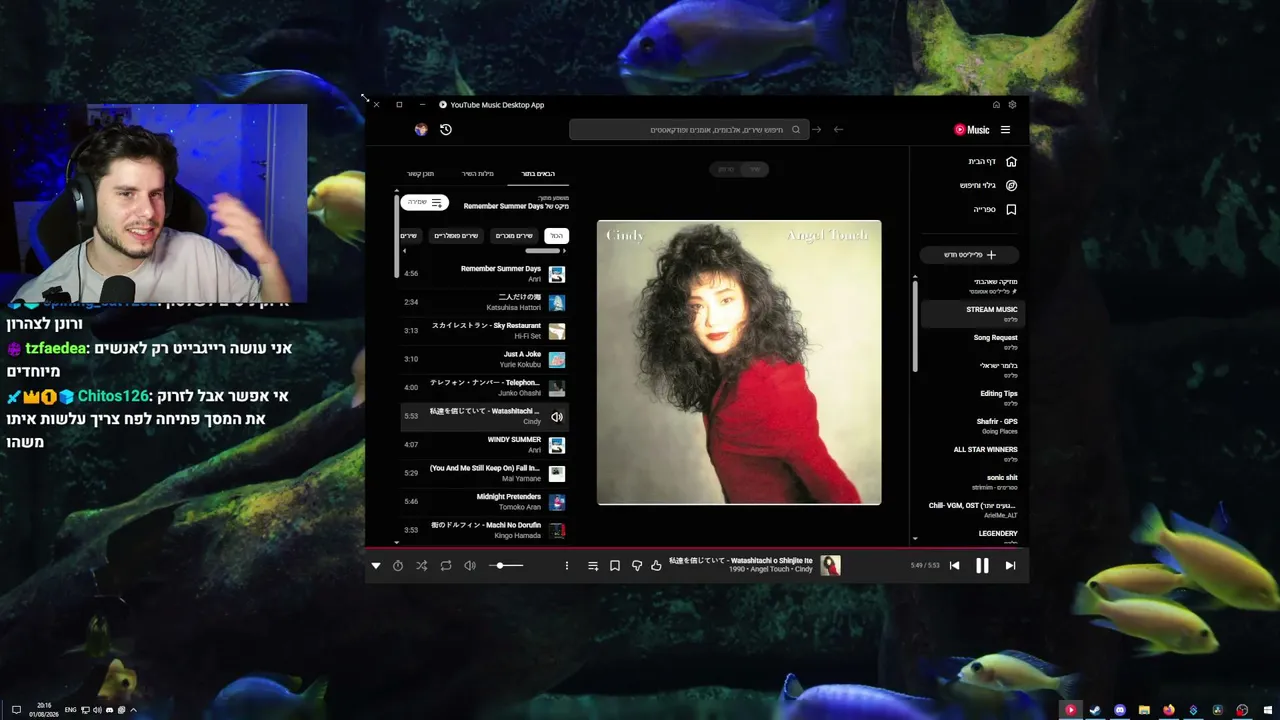Click the small home icon in title bar

coord(996,104)
